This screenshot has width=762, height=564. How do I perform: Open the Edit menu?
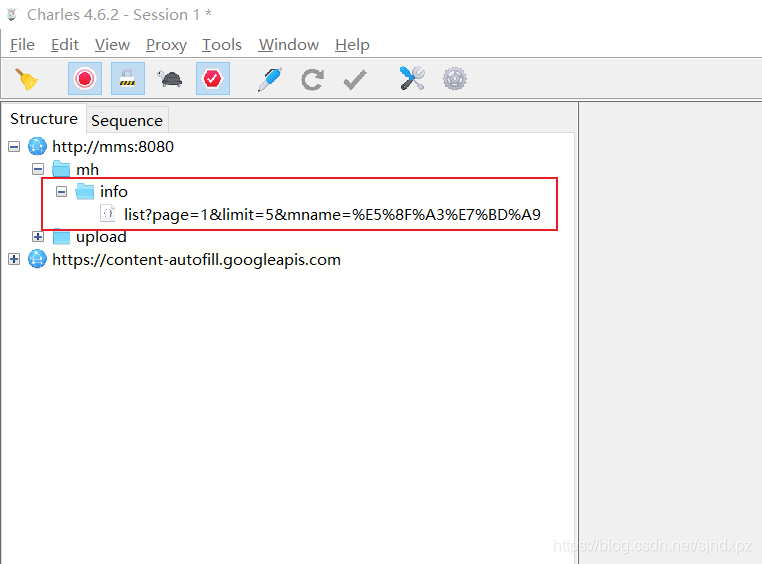pos(65,45)
